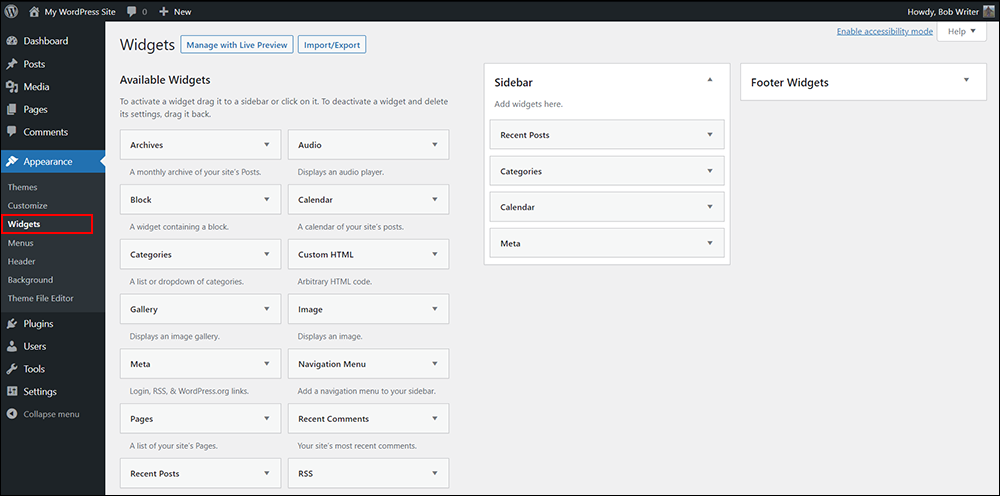Viewport: 1000px width, 496px height.
Task: Click the Plugins plug icon
Action: pyautogui.click(x=11, y=323)
